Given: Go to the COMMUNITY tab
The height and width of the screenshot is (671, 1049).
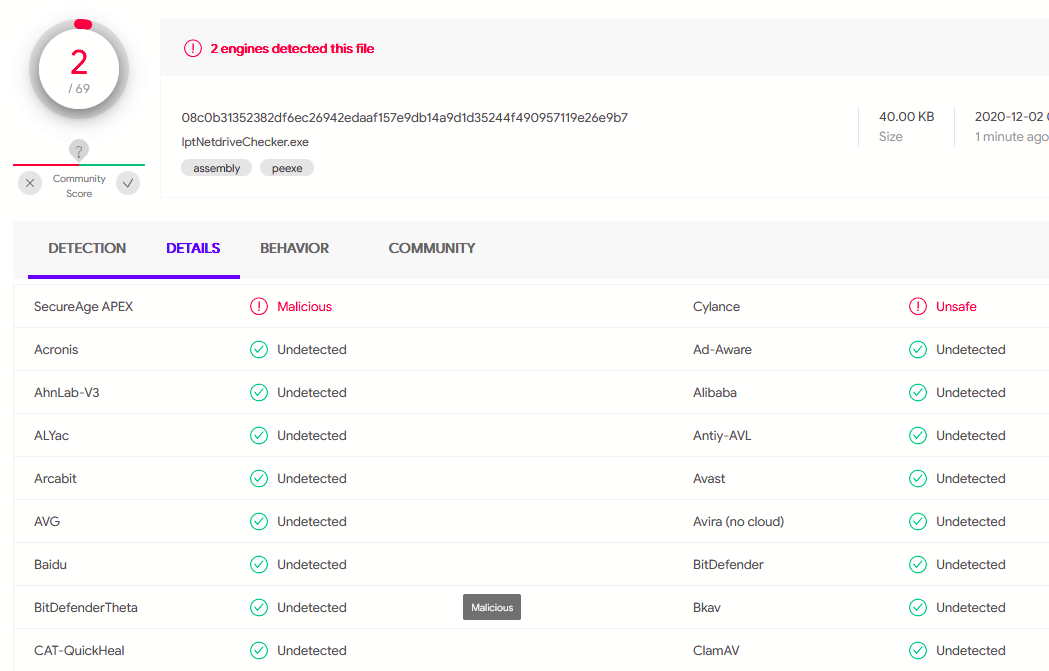Looking at the screenshot, I should pos(432,248).
